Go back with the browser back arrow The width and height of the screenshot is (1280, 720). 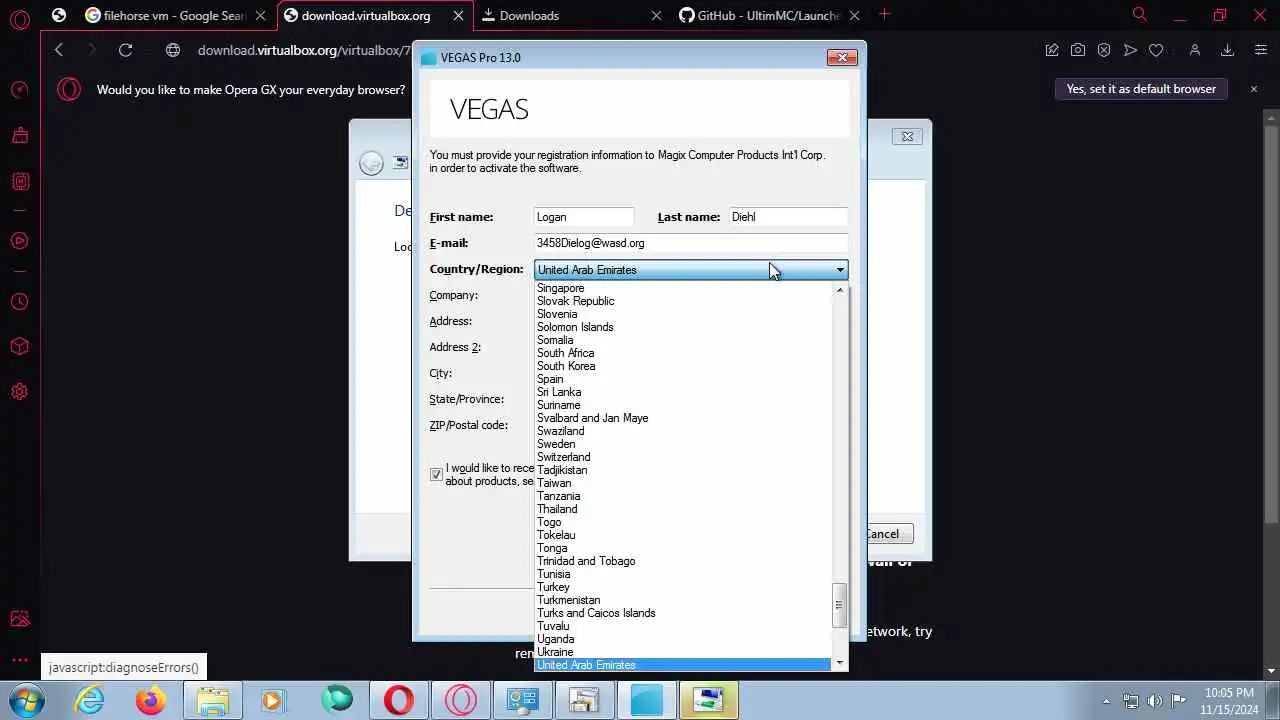click(x=59, y=50)
